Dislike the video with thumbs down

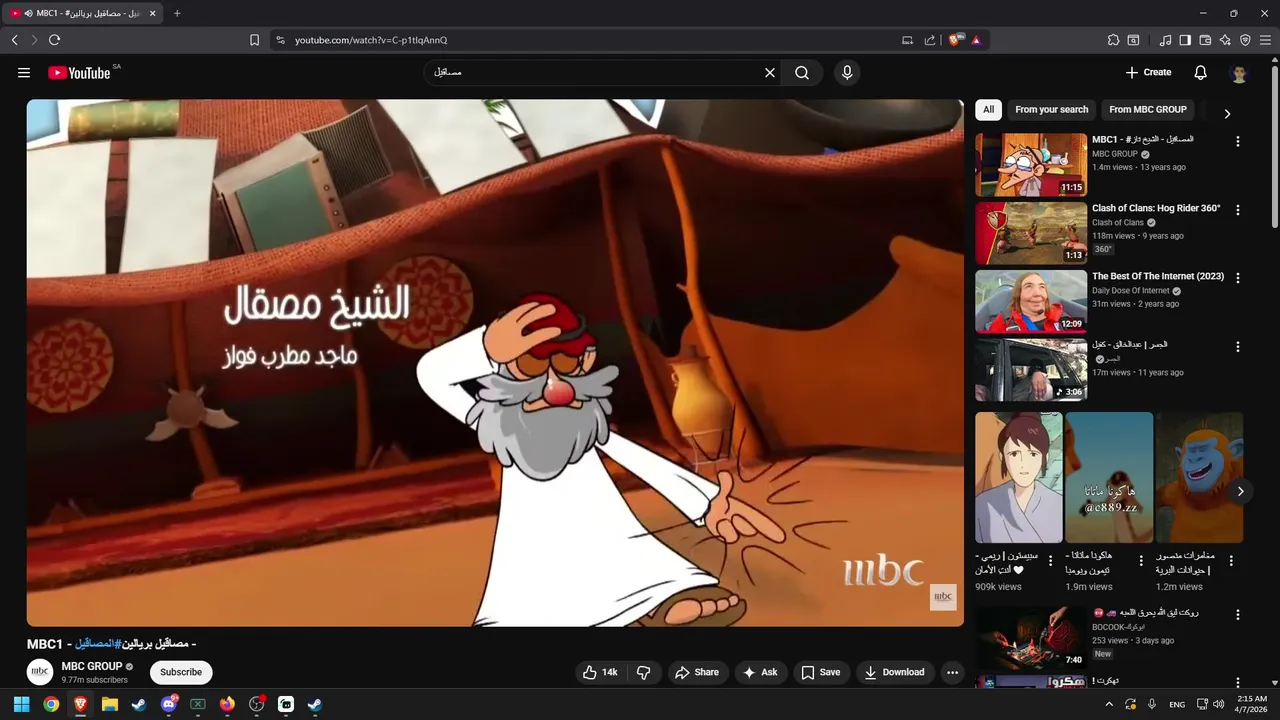coord(644,672)
